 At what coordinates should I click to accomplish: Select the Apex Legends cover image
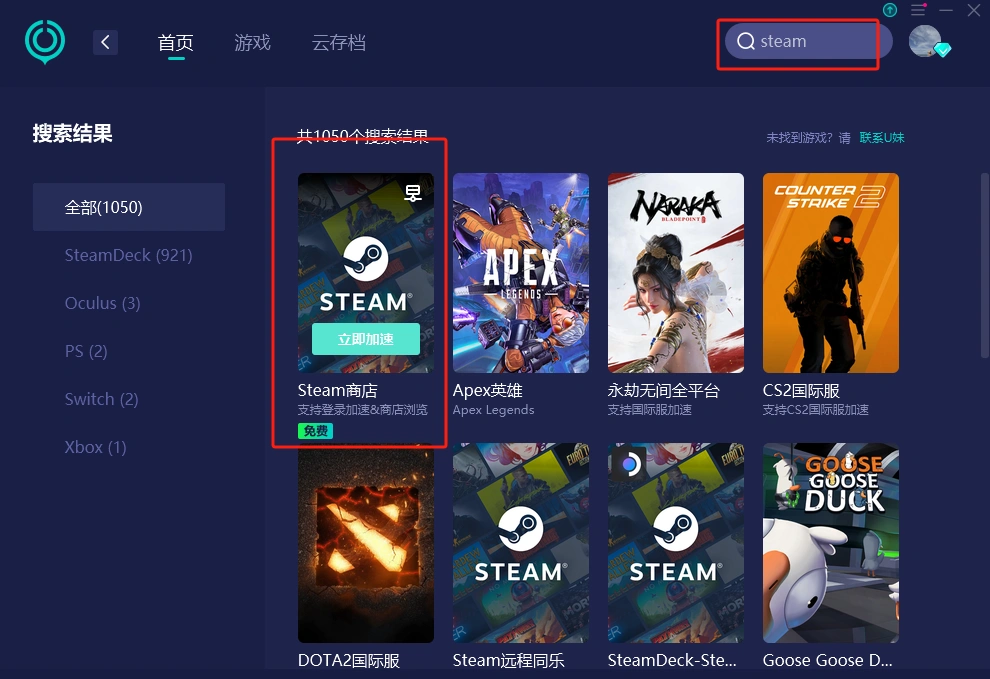[x=521, y=273]
